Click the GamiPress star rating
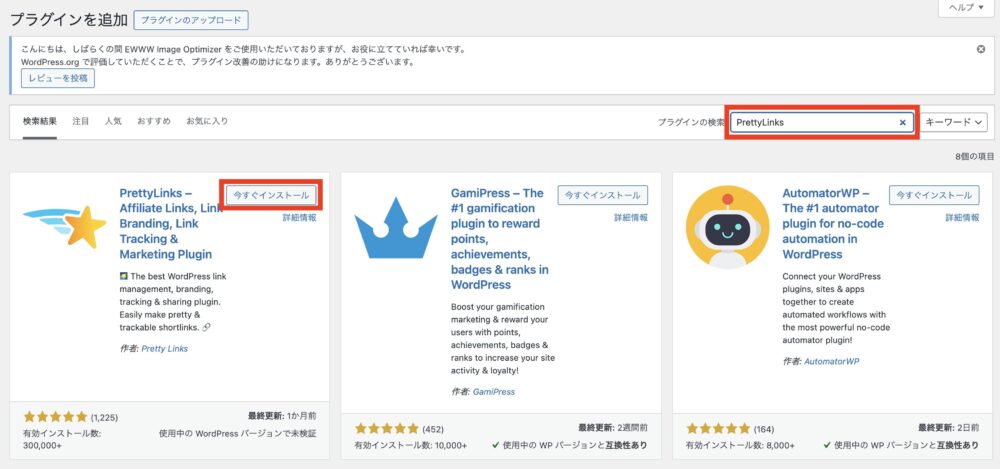 pos(386,429)
